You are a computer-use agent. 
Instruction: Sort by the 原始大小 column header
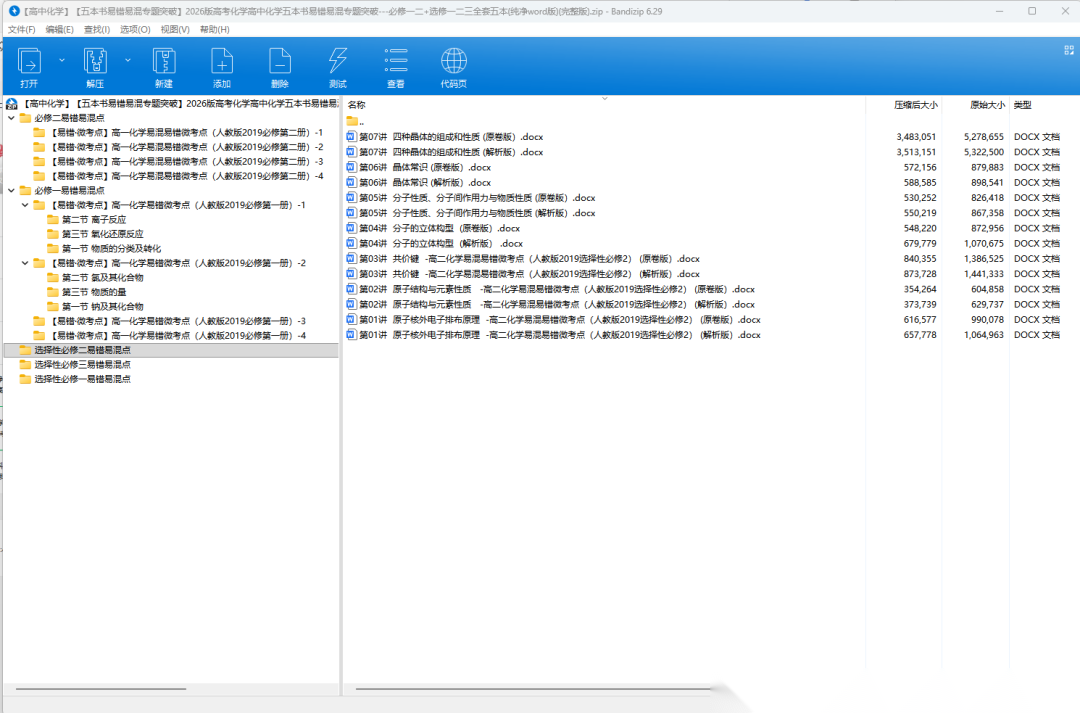click(986, 105)
